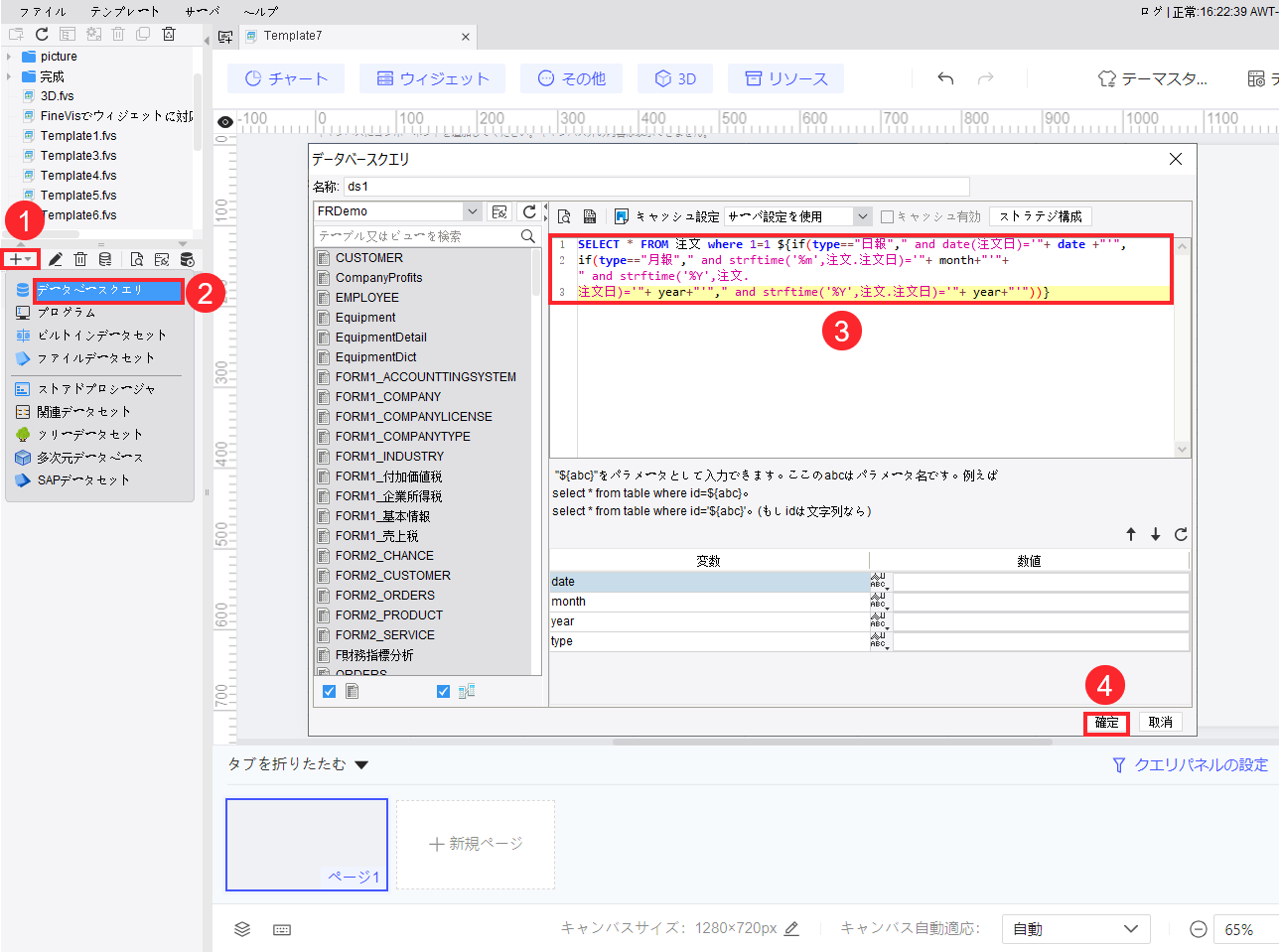The height and width of the screenshot is (952, 1279).
Task: Choose データベースクエリ from the dataset menu
Action: coord(108,290)
